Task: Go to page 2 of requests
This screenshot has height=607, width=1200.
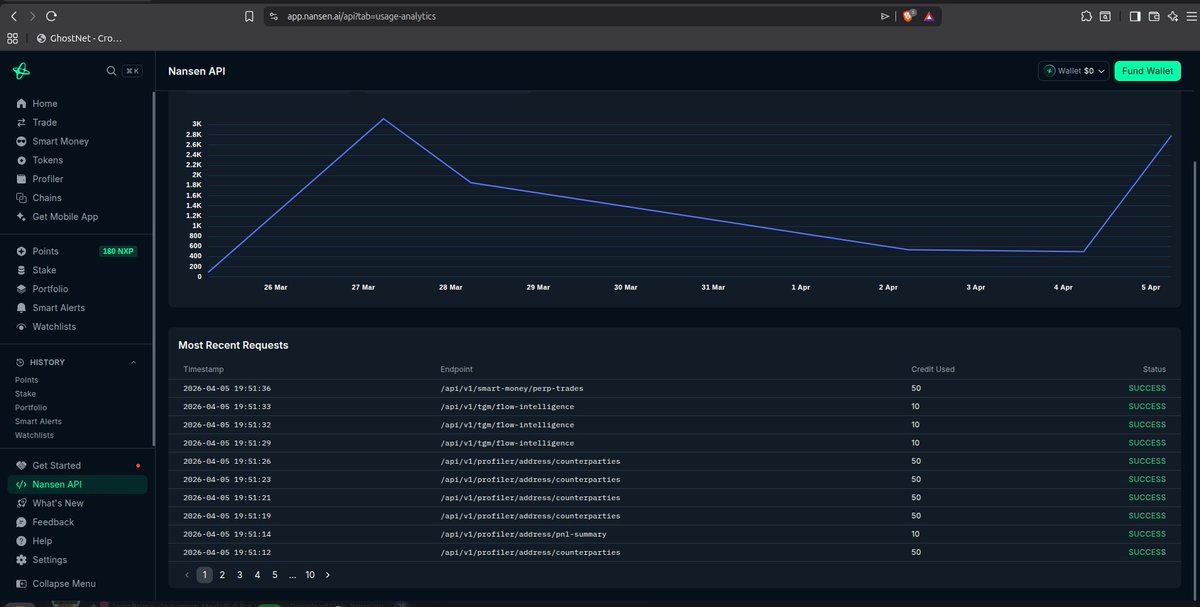Action: coord(222,575)
